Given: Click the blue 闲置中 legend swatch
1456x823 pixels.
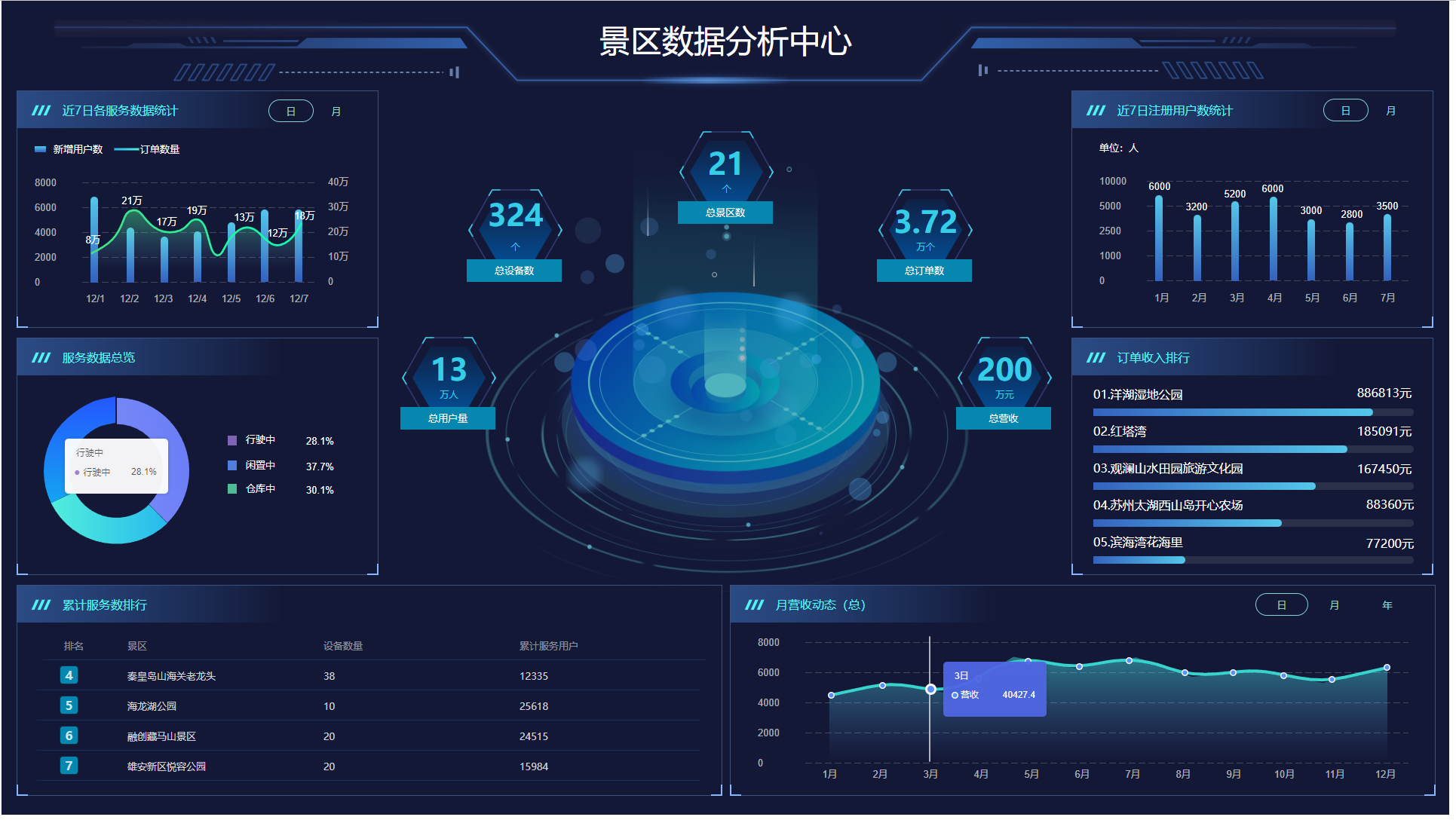Looking at the screenshot, I should click(x=232, y=466).
